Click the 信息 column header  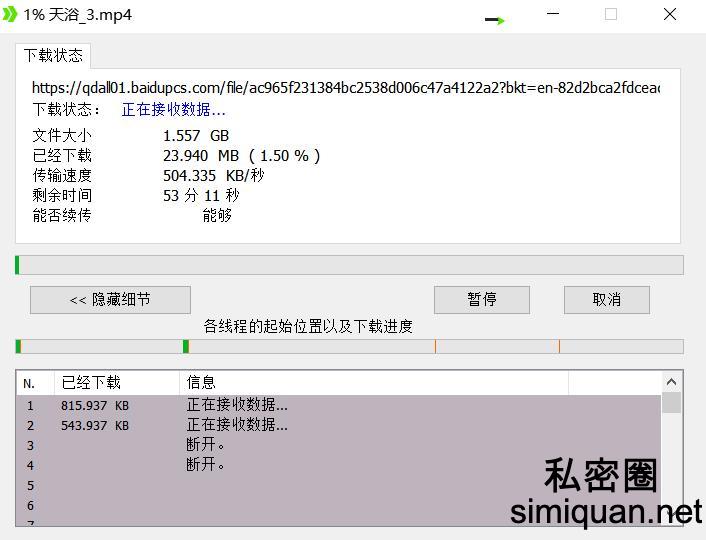[370, 382]
